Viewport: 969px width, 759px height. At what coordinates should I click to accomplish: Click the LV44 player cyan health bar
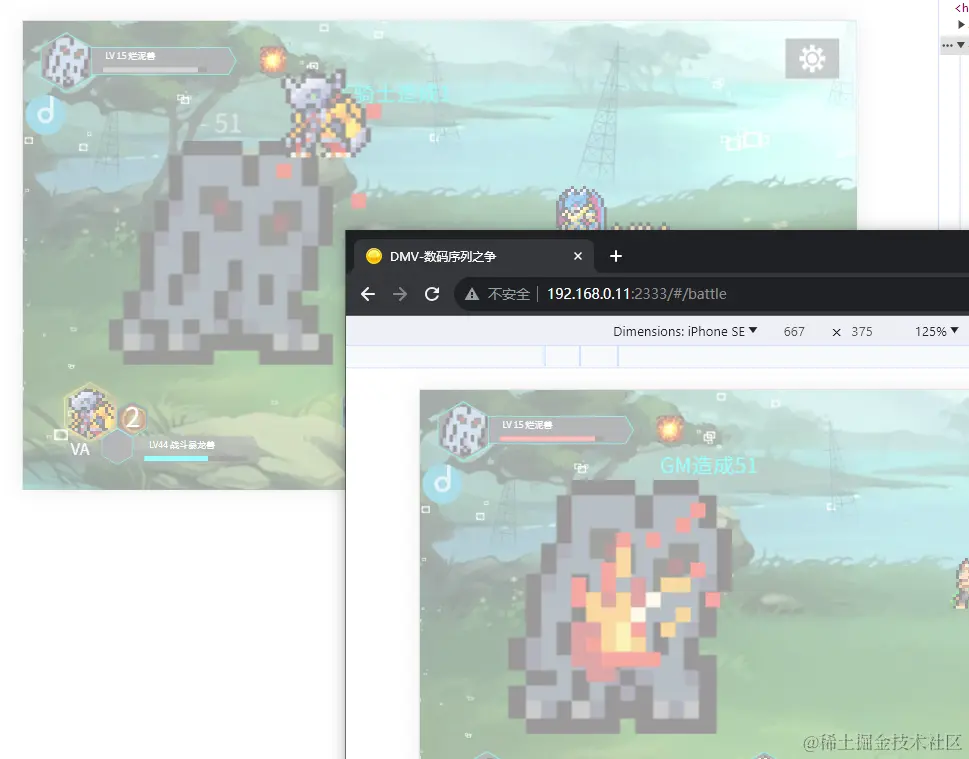pos(176,459)
